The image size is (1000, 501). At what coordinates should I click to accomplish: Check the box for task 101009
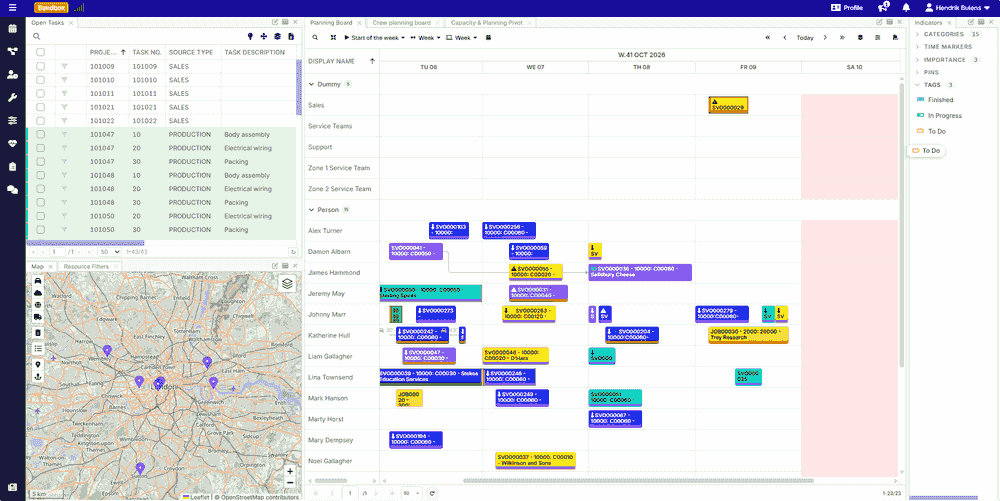[x=41, y=66]
